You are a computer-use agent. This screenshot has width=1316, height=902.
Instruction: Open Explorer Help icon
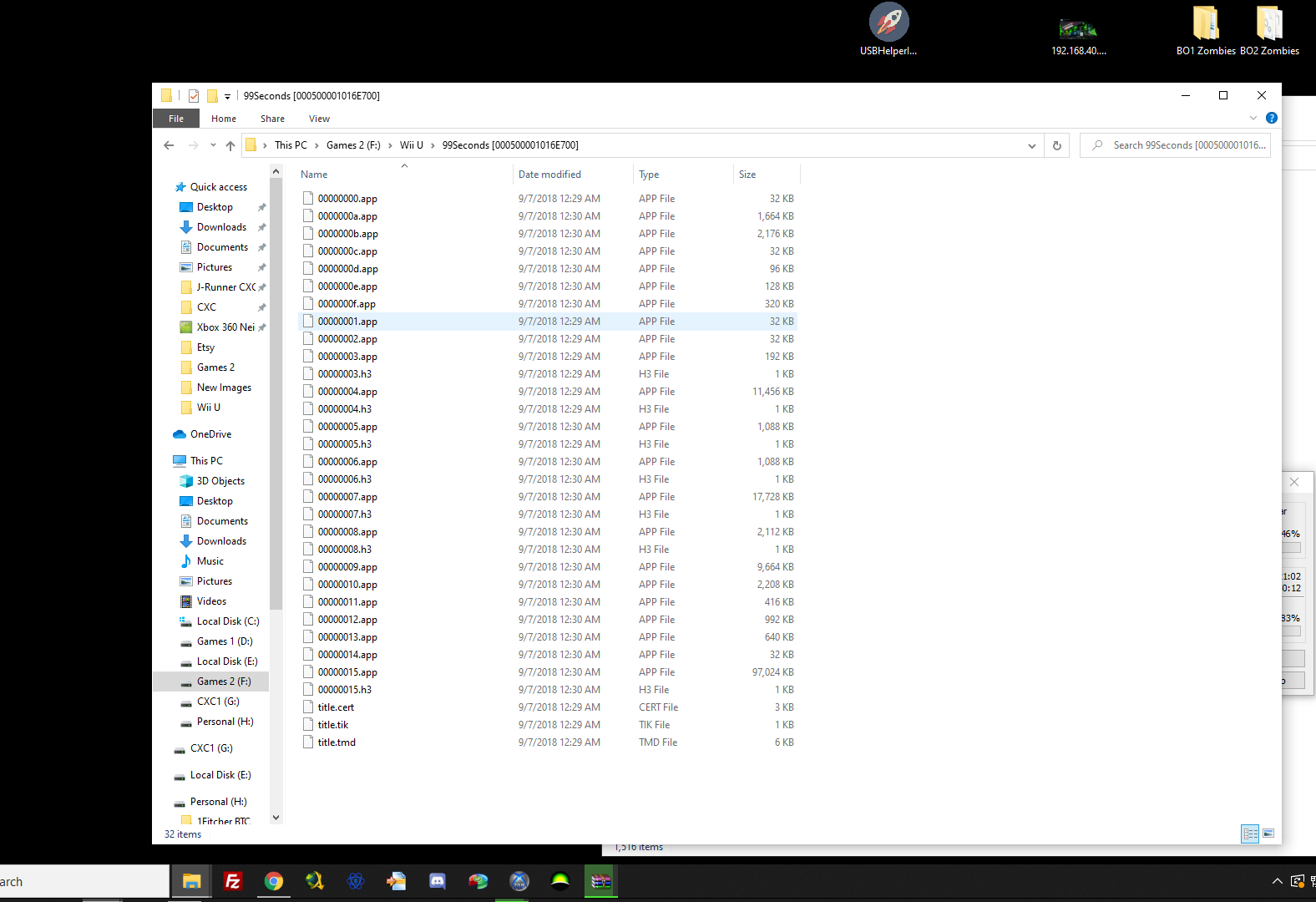pos(1271,118)
